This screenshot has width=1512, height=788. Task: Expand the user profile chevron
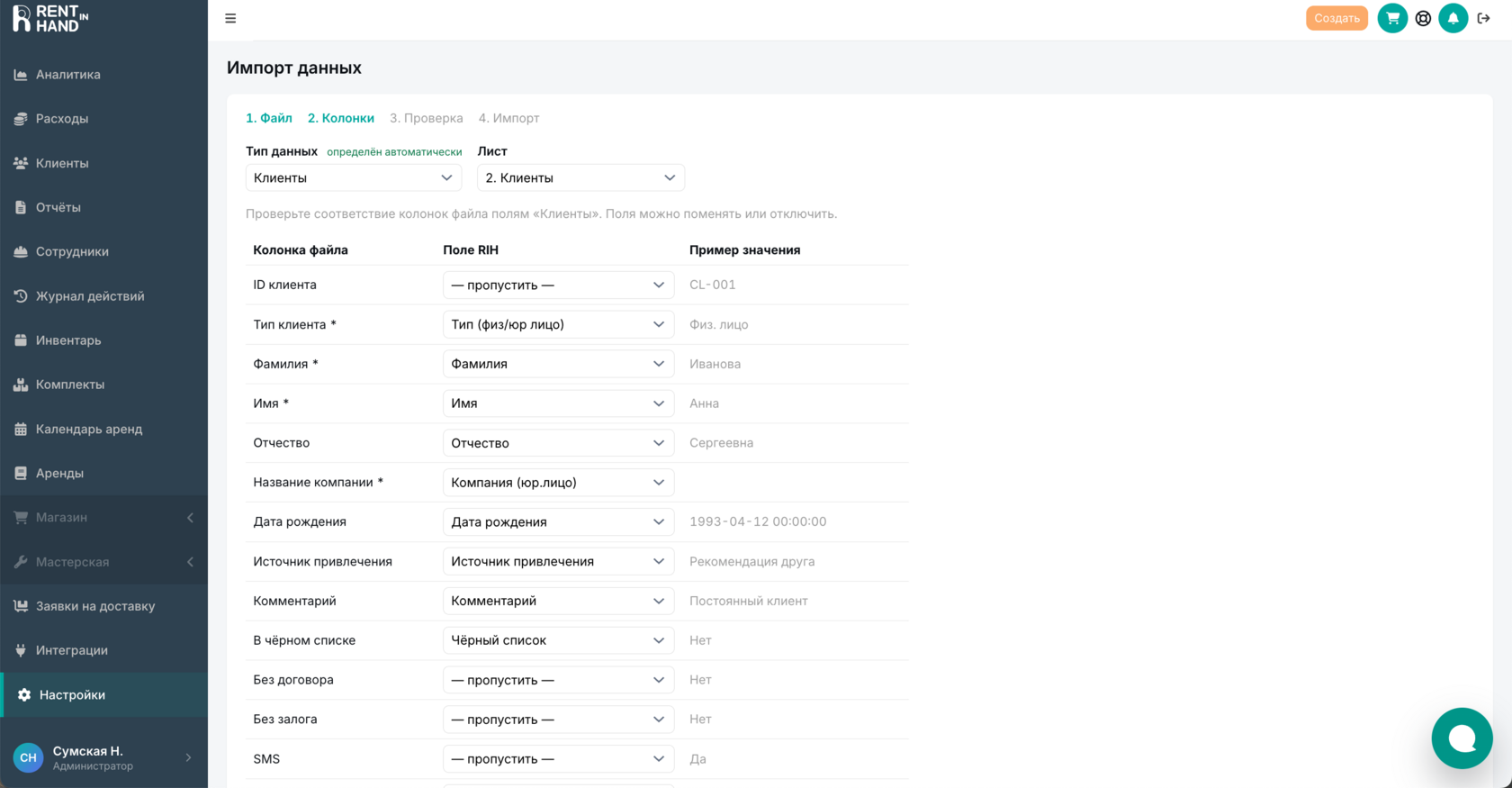point(188,757)
